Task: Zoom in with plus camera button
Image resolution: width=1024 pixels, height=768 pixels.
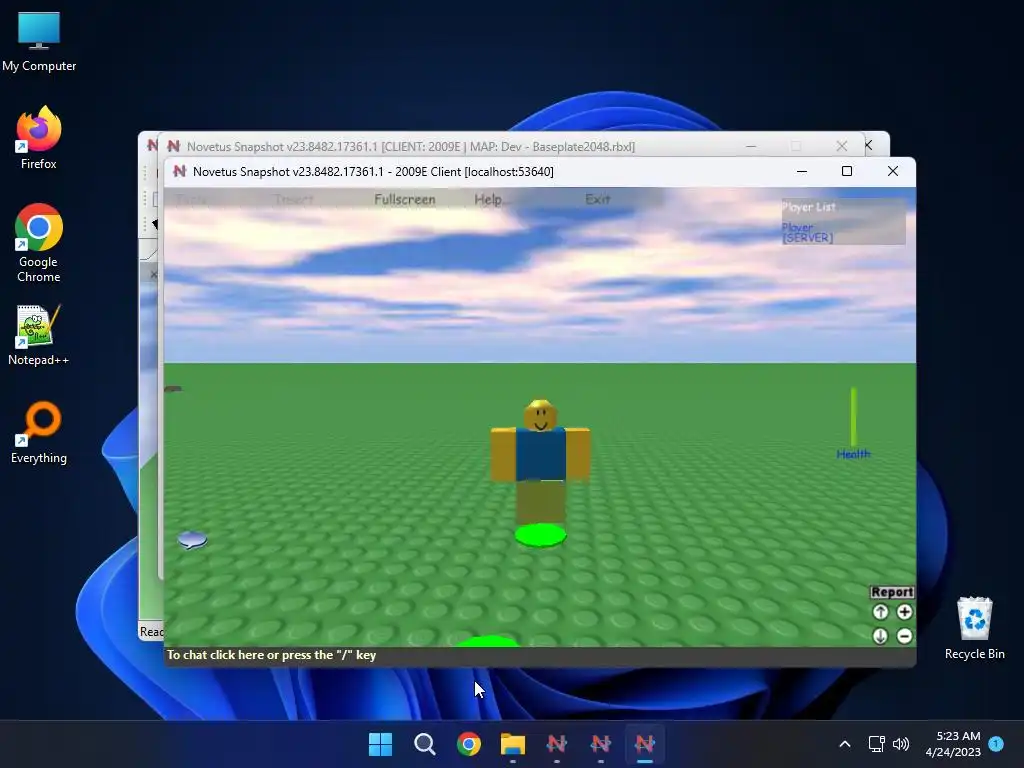Action: [904, 612]
